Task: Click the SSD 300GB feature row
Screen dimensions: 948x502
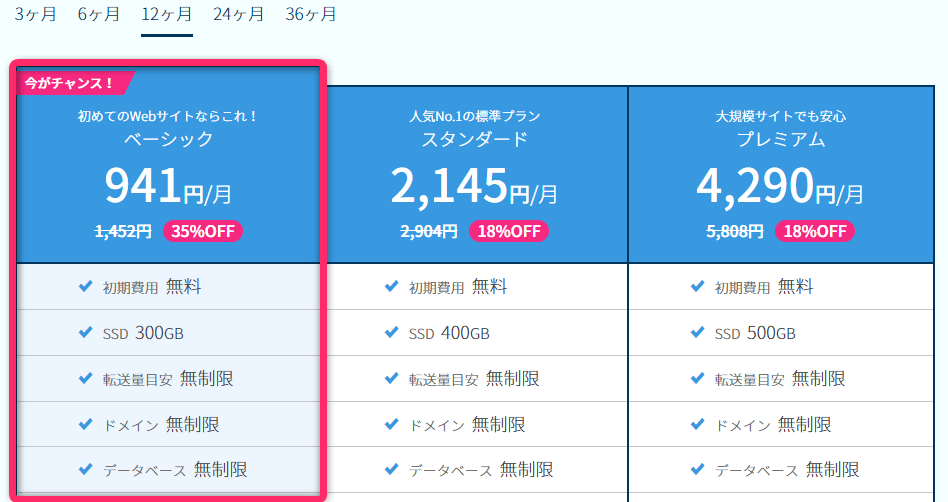Action: (x=166, y=333)
